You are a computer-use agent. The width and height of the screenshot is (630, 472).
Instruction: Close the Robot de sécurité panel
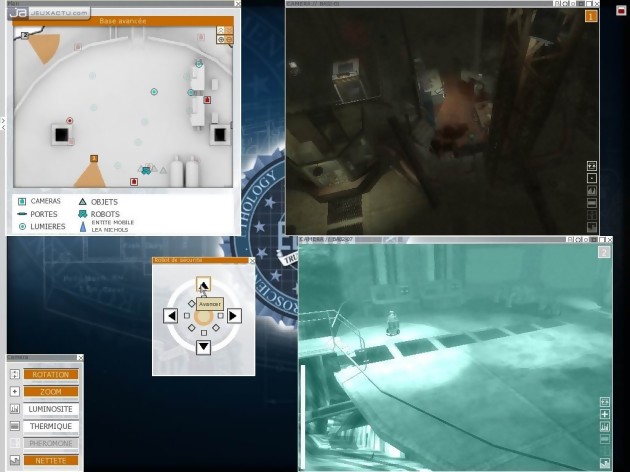click(252, 261)
